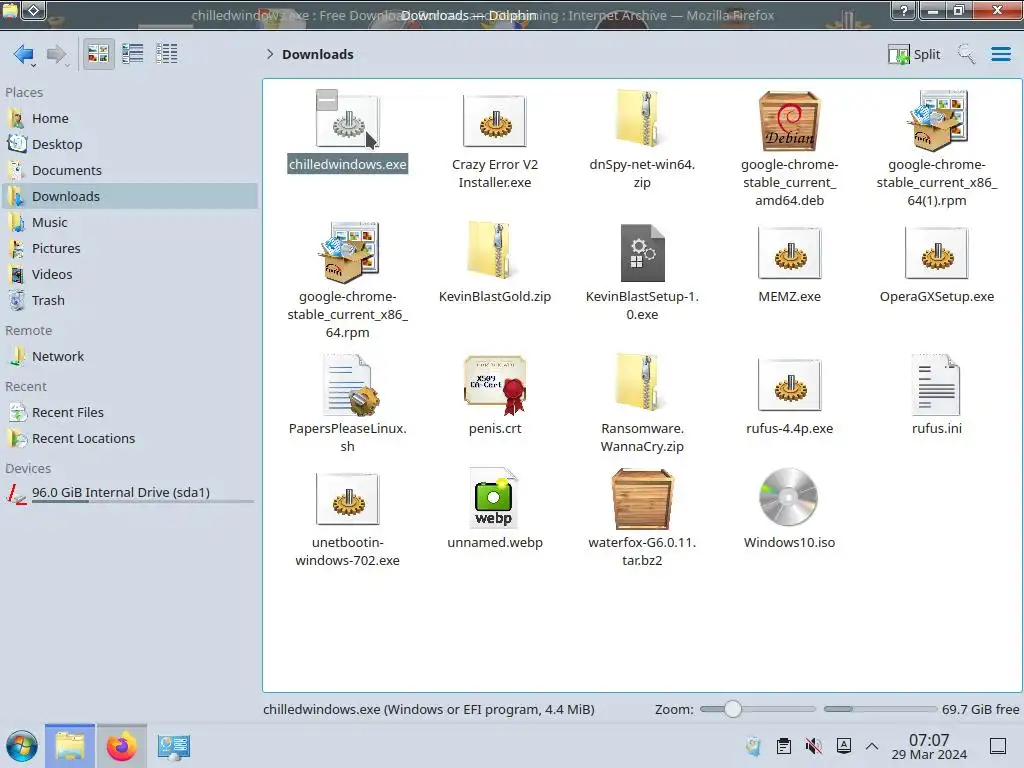Click the 96.0 GiB drive capacity bar
Image resolution: width=1024 pixels, height=768 pixels.
click(x=142, y=502)
